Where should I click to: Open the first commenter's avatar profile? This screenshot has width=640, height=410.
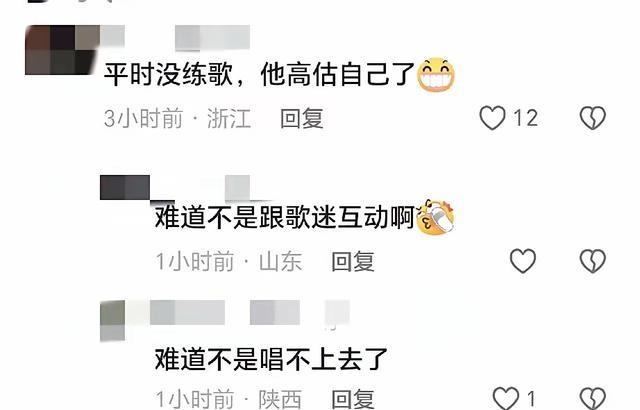click(x=62, y=50)
